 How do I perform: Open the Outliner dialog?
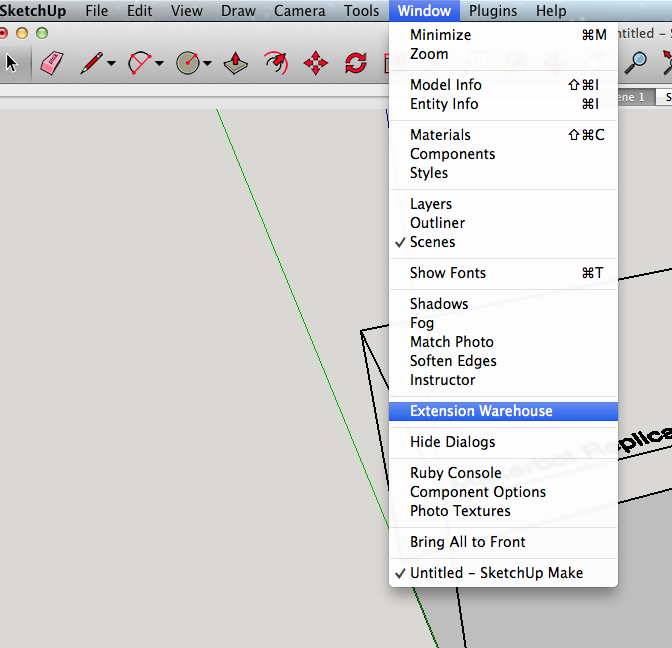[x=503, y=223]
